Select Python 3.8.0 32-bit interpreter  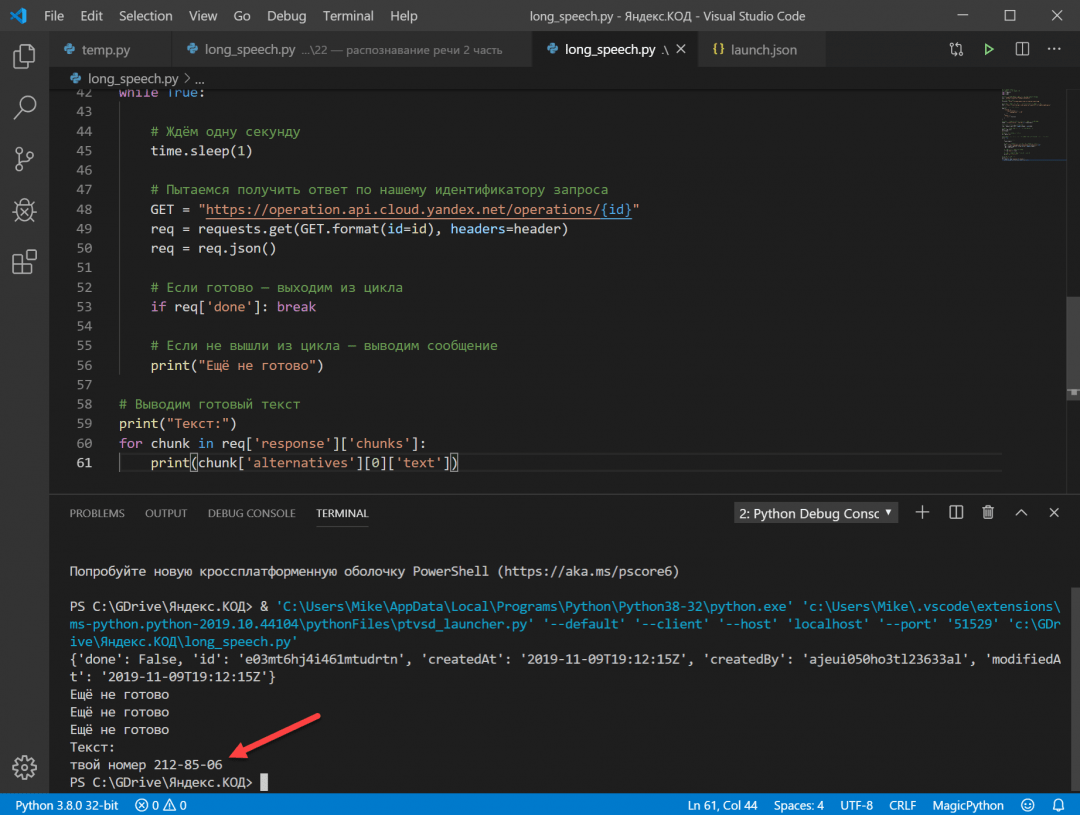click(66, 805)
